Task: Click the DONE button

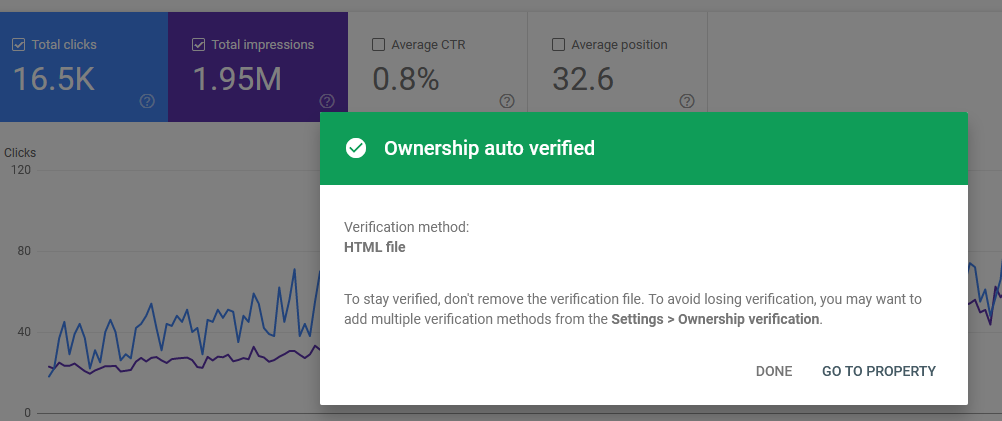Action: coord(774,371)
